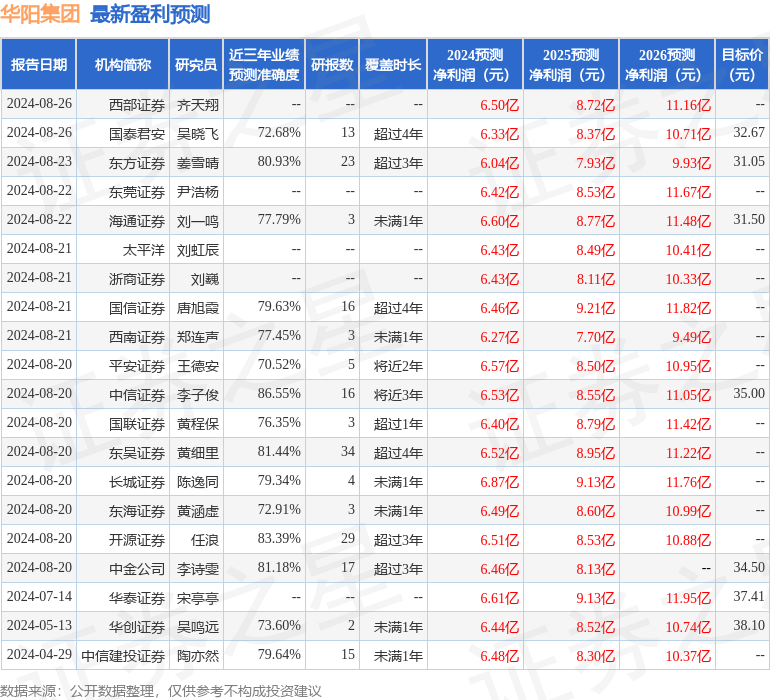770x700 pixels.
Task: Click researcher name 李子俊
Action: click(x=197, y=395)
